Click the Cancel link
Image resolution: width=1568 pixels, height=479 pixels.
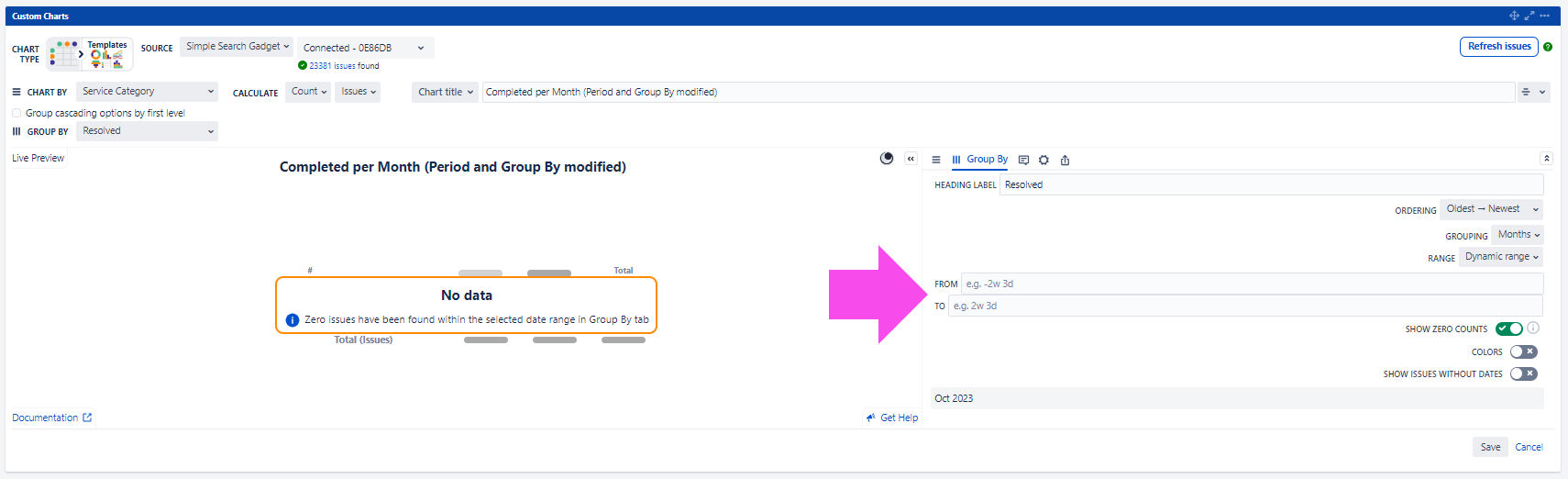(x=1529, y=447)
